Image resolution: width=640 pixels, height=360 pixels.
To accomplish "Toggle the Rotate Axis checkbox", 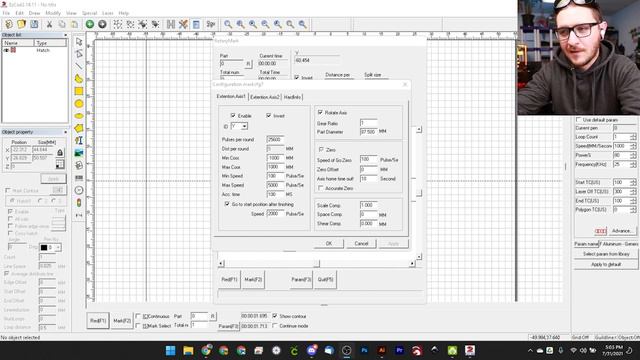I will [x=320, y=112].
